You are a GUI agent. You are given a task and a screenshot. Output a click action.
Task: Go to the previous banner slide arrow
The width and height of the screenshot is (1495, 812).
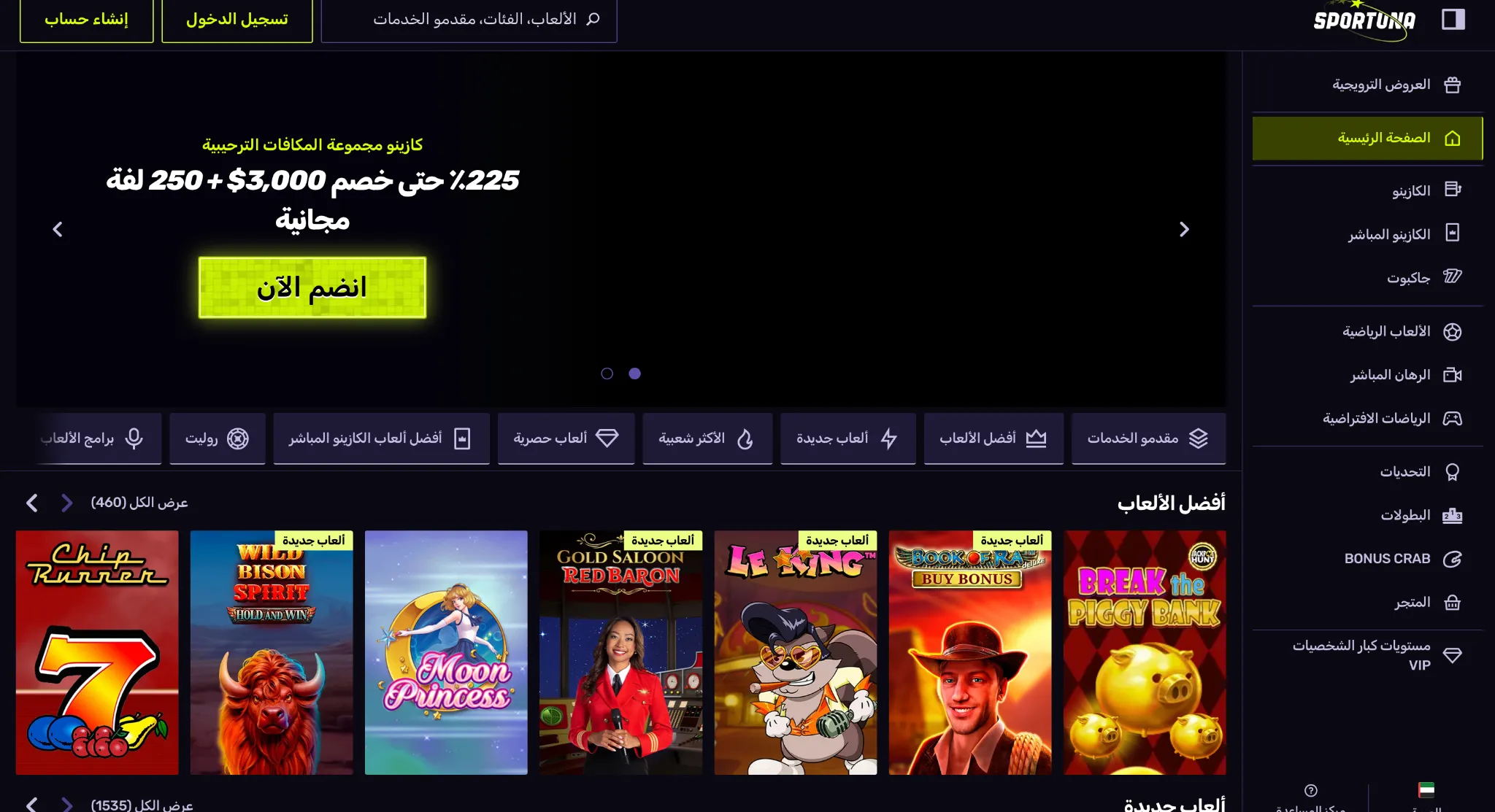[x=58, y=230]
